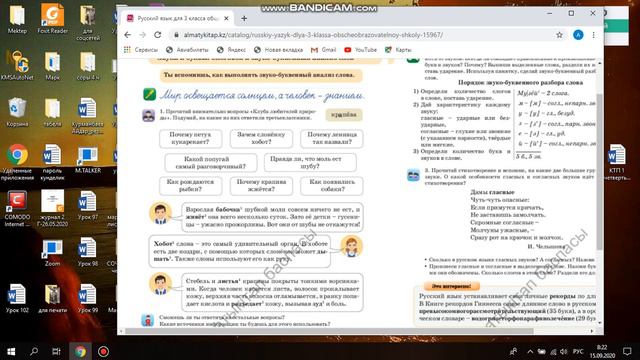Open the Chrome profile avatar
The width and height of the screenshot is (640, 360).
pos(578,35)
